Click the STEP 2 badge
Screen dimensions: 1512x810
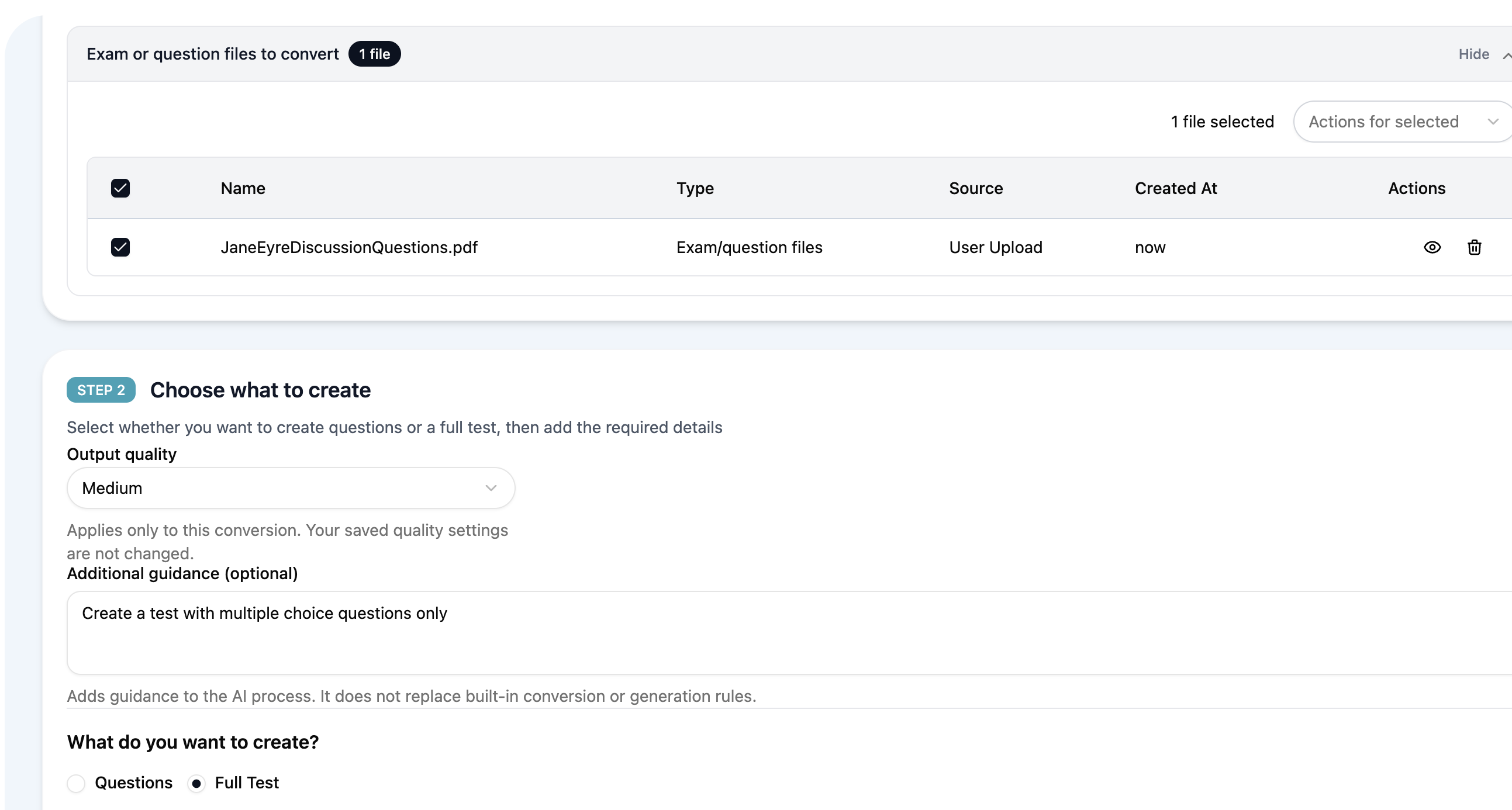coord(101,390)
